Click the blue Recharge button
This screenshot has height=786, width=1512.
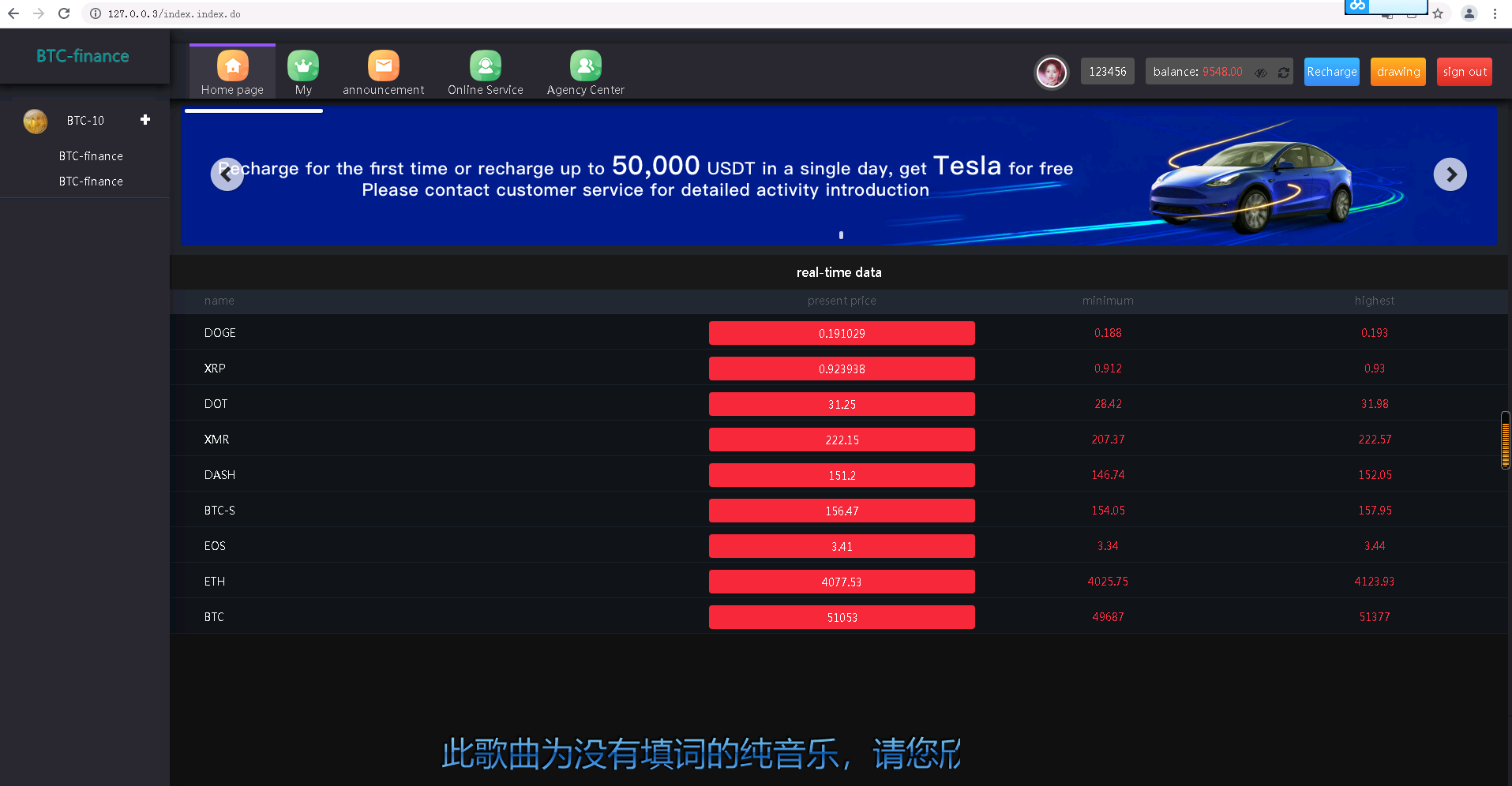[1331, 72]
